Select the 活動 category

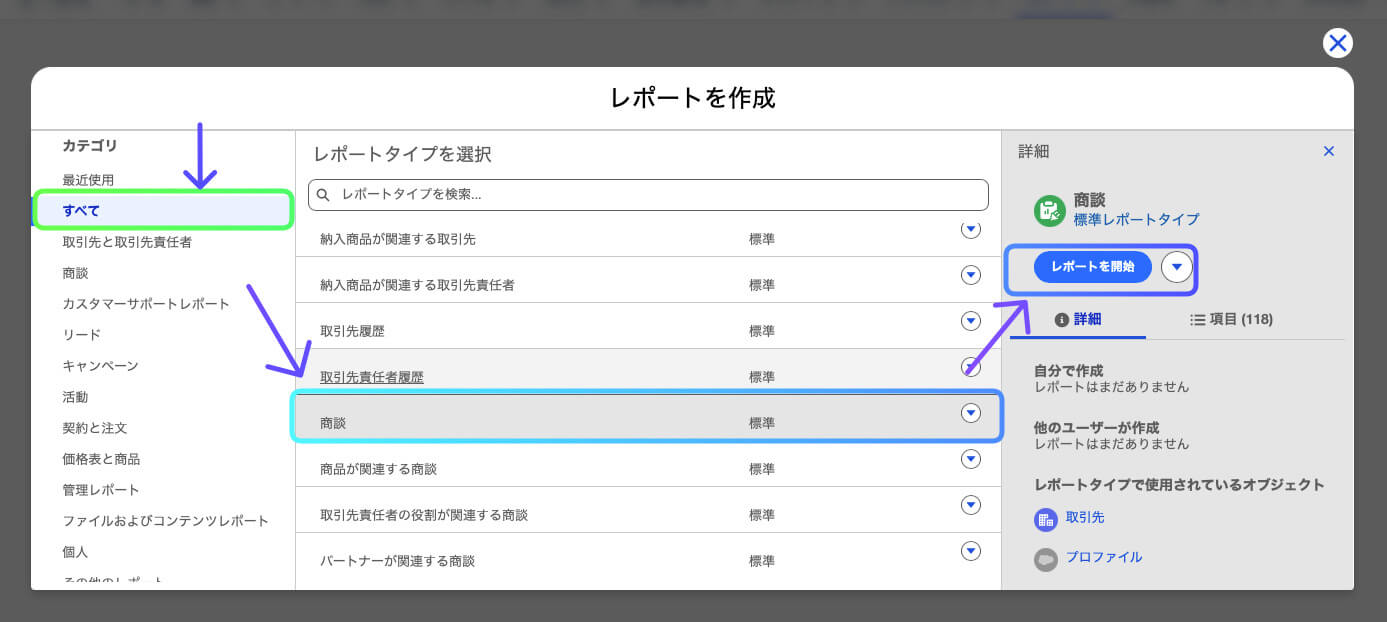(75, 397)
